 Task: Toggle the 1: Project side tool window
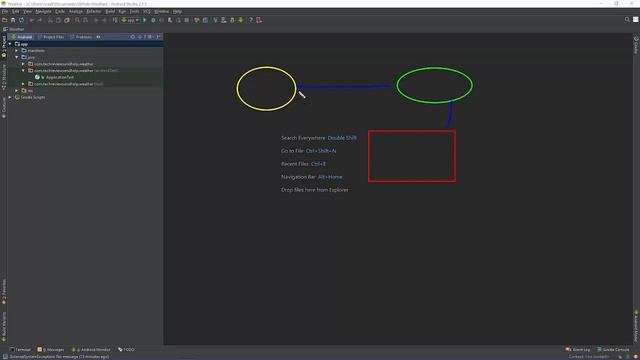click(4, 47)
